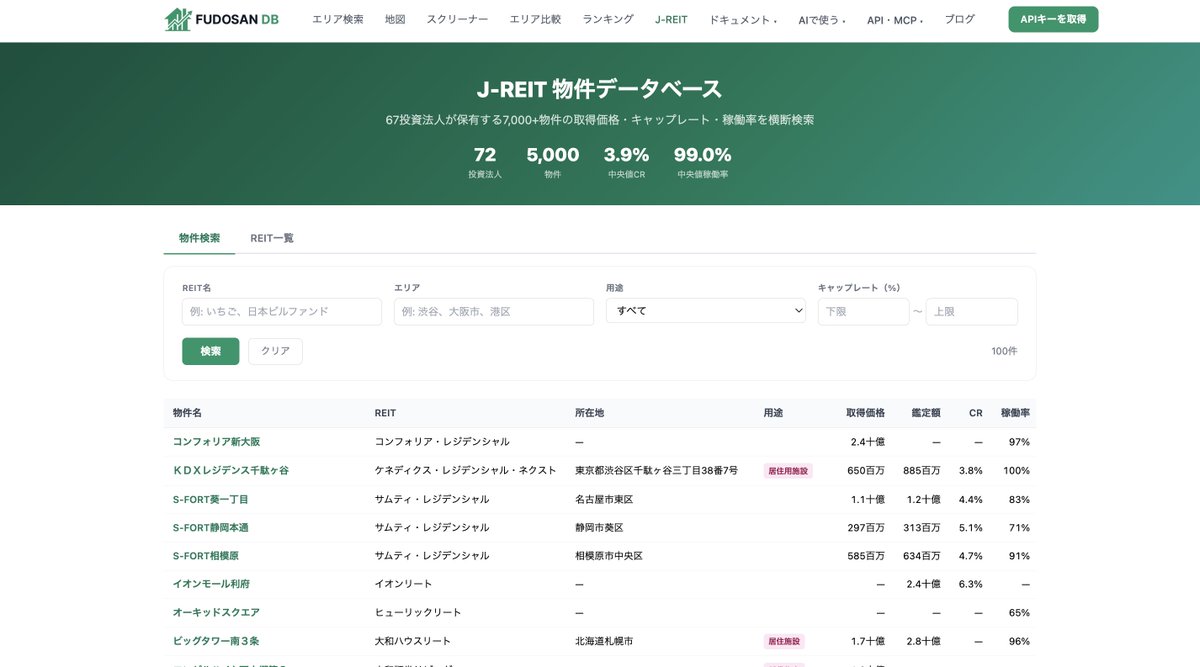Click 居住施設 tag in ビッグタワー row
This screenshot has height=667, width=1200.
[784, 641]
